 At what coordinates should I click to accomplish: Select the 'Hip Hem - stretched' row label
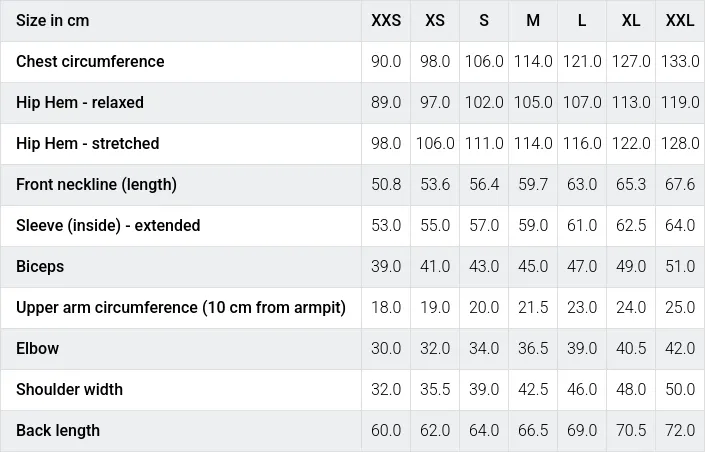coord(87,143)
